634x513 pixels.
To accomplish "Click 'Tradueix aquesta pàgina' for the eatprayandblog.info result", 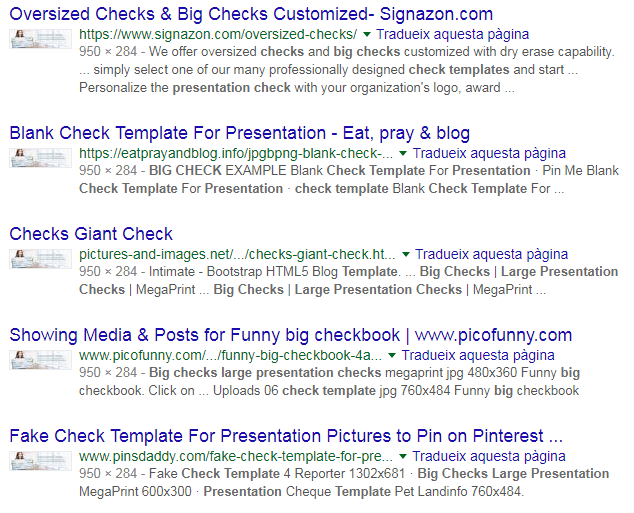I will [489, 154].
